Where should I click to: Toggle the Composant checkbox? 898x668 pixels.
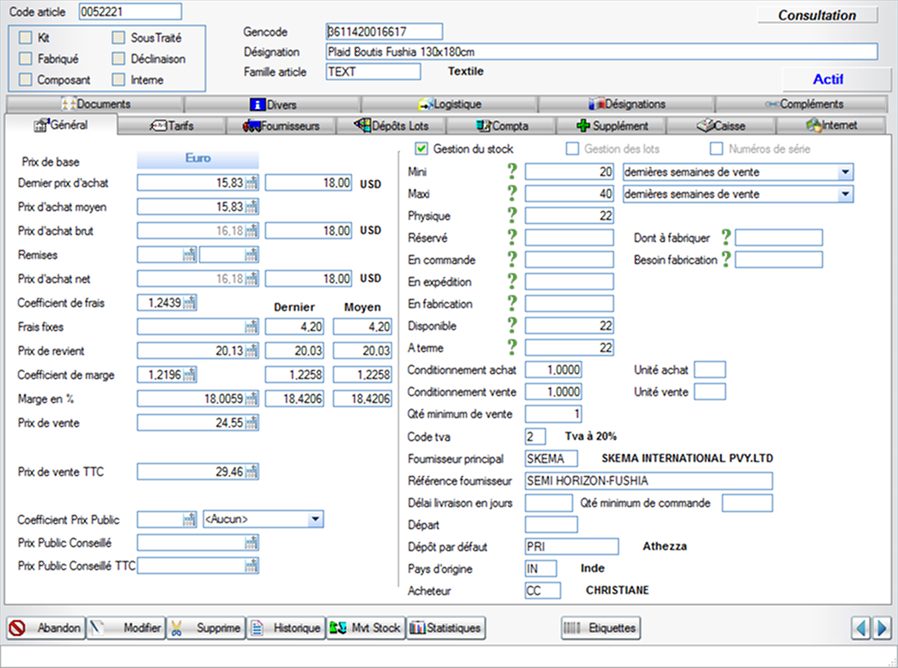[25, 80]
